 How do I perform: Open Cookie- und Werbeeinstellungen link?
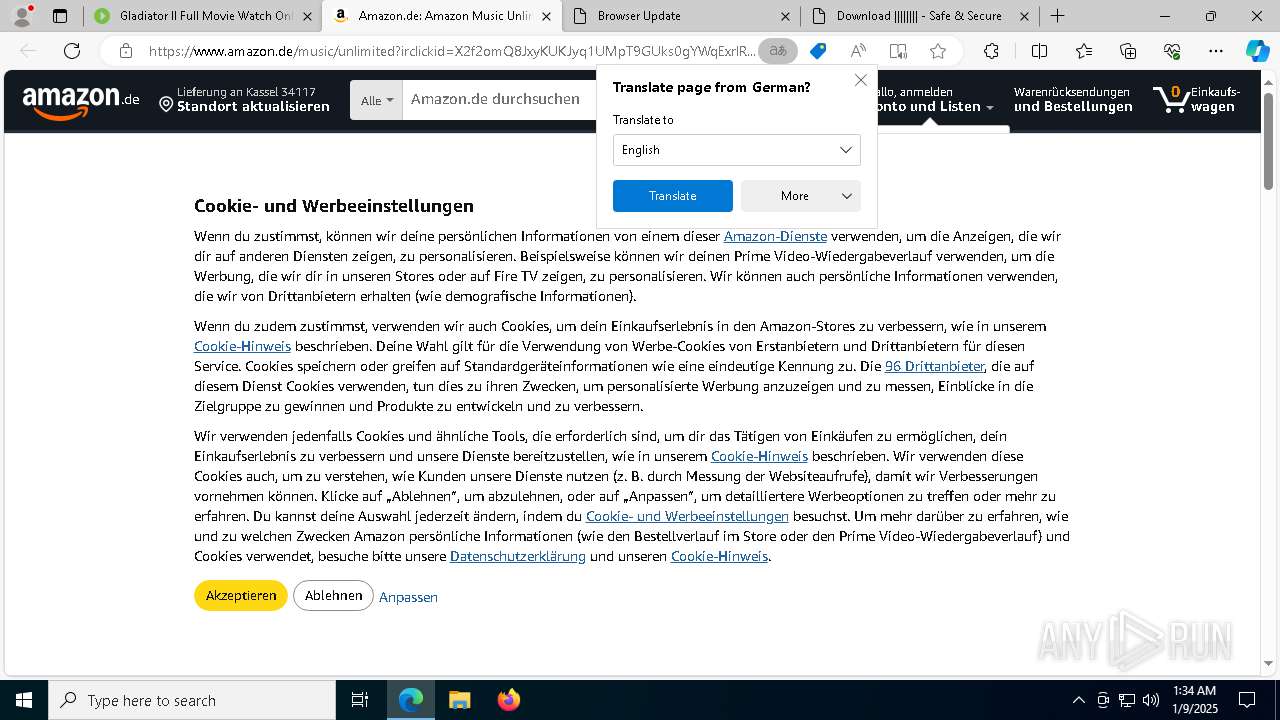tap(687, 516)
